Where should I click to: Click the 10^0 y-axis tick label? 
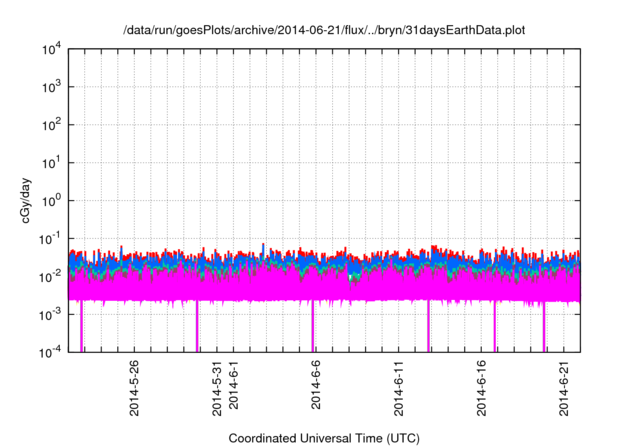[x=52, y=201]
